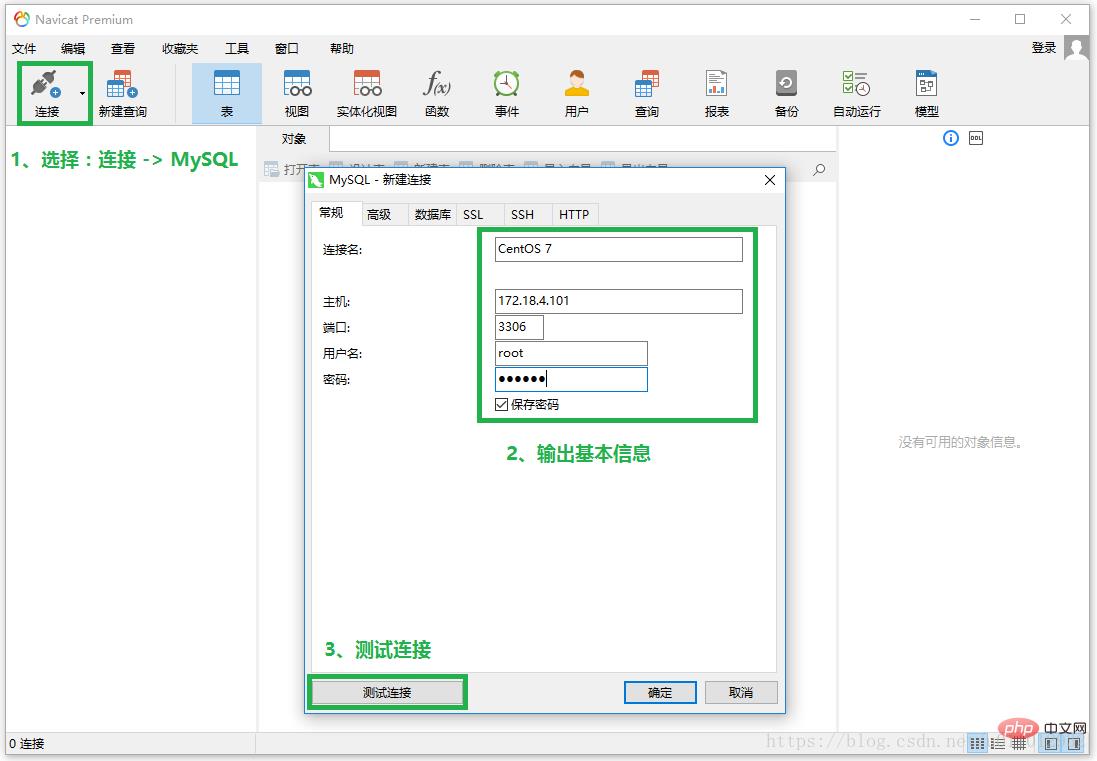Switch to the 高级 (Advanced) tab
The image size is (1097, 761).
379,214
